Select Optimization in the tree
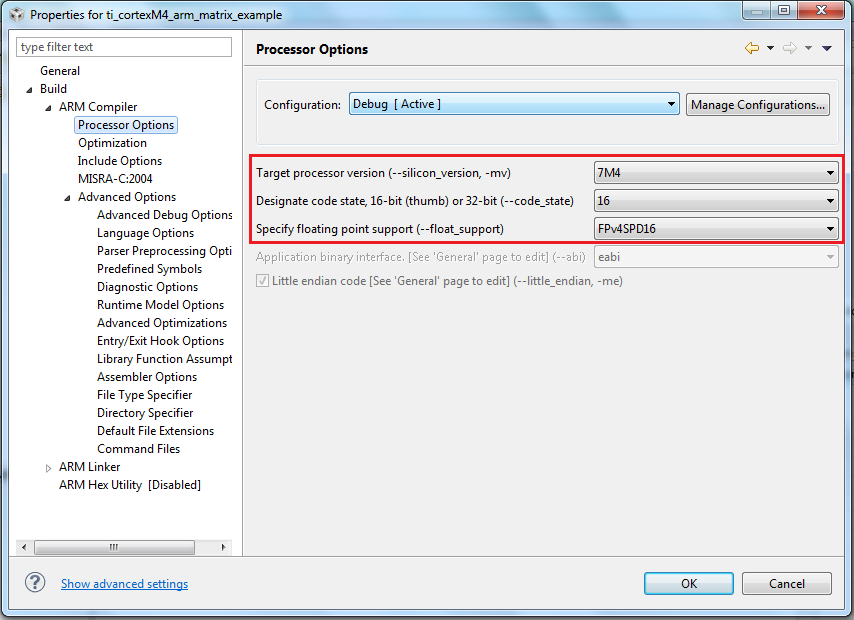 (x=112, y=143)
